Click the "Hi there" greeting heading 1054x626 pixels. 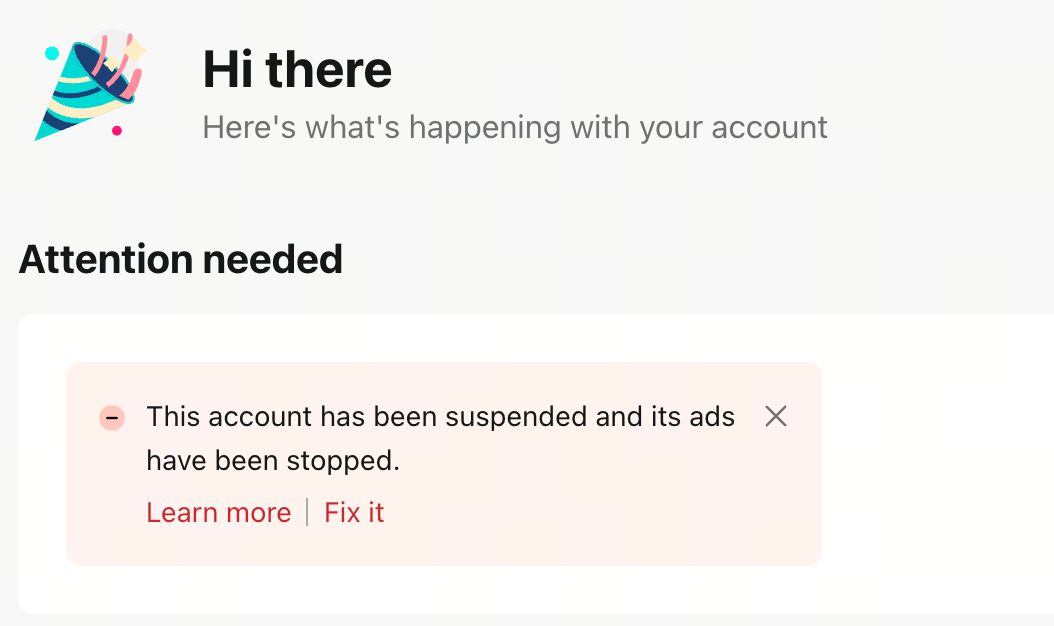click(x=297, y=69)
